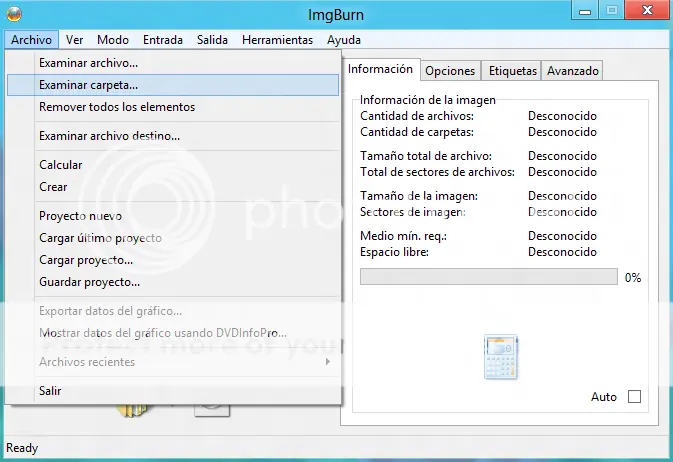Expand the Archivos recientes submenu arrow

point(328,362)
